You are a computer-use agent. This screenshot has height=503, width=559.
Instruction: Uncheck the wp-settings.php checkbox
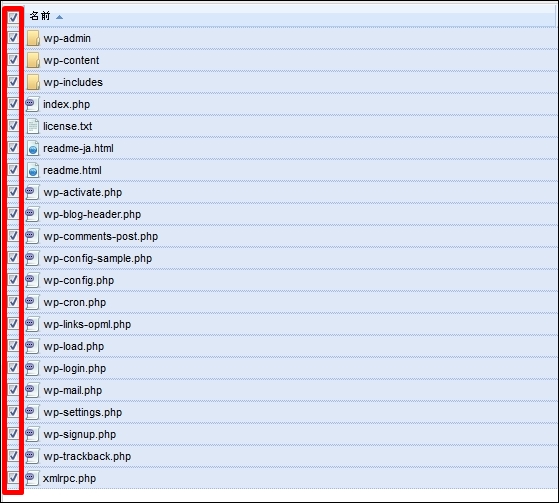tap(13, 412)
